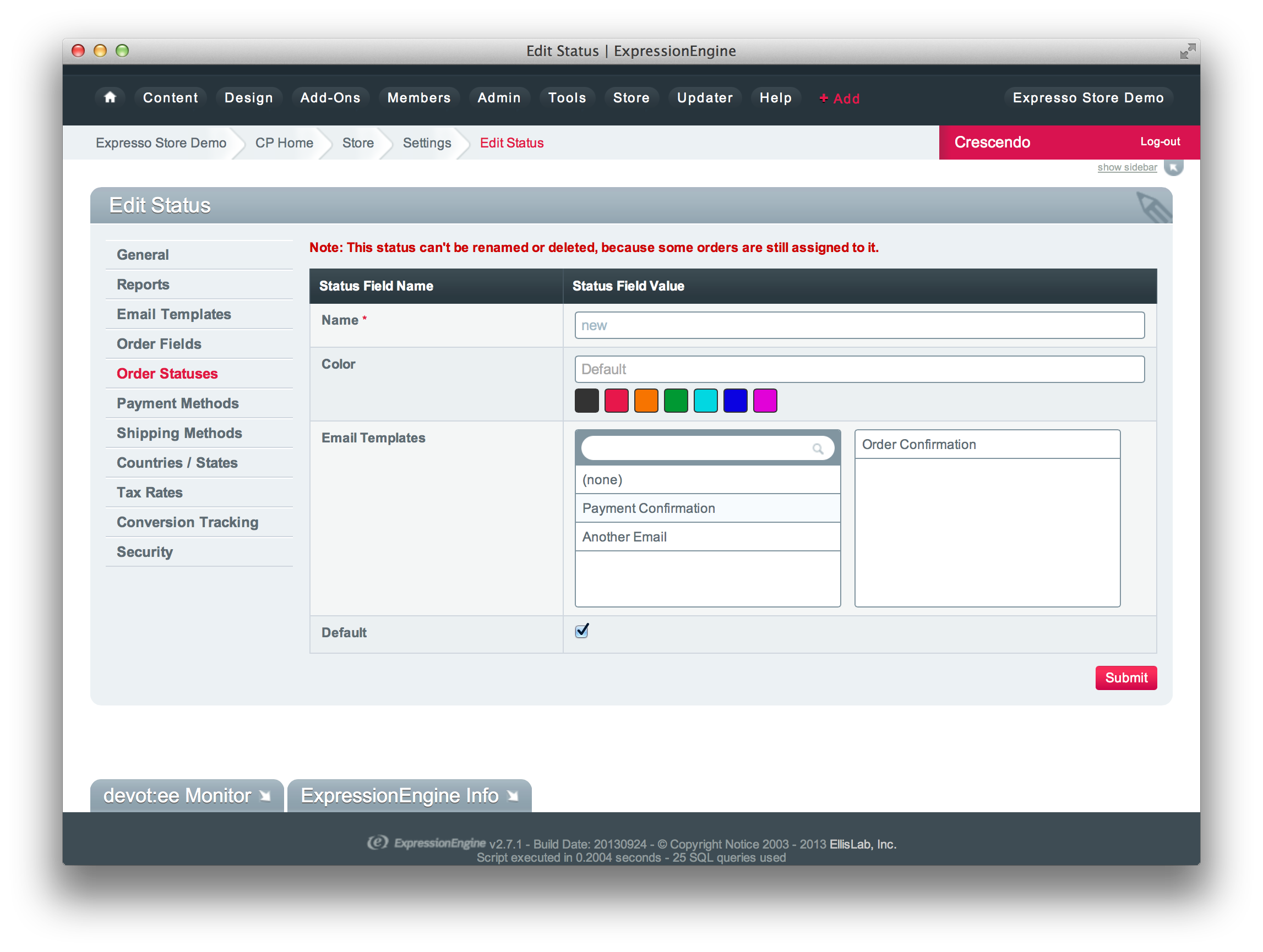Open the Store menu
Image resolution: width=1263 pixels, height=952 pixels.
click(x=631, y=97)
